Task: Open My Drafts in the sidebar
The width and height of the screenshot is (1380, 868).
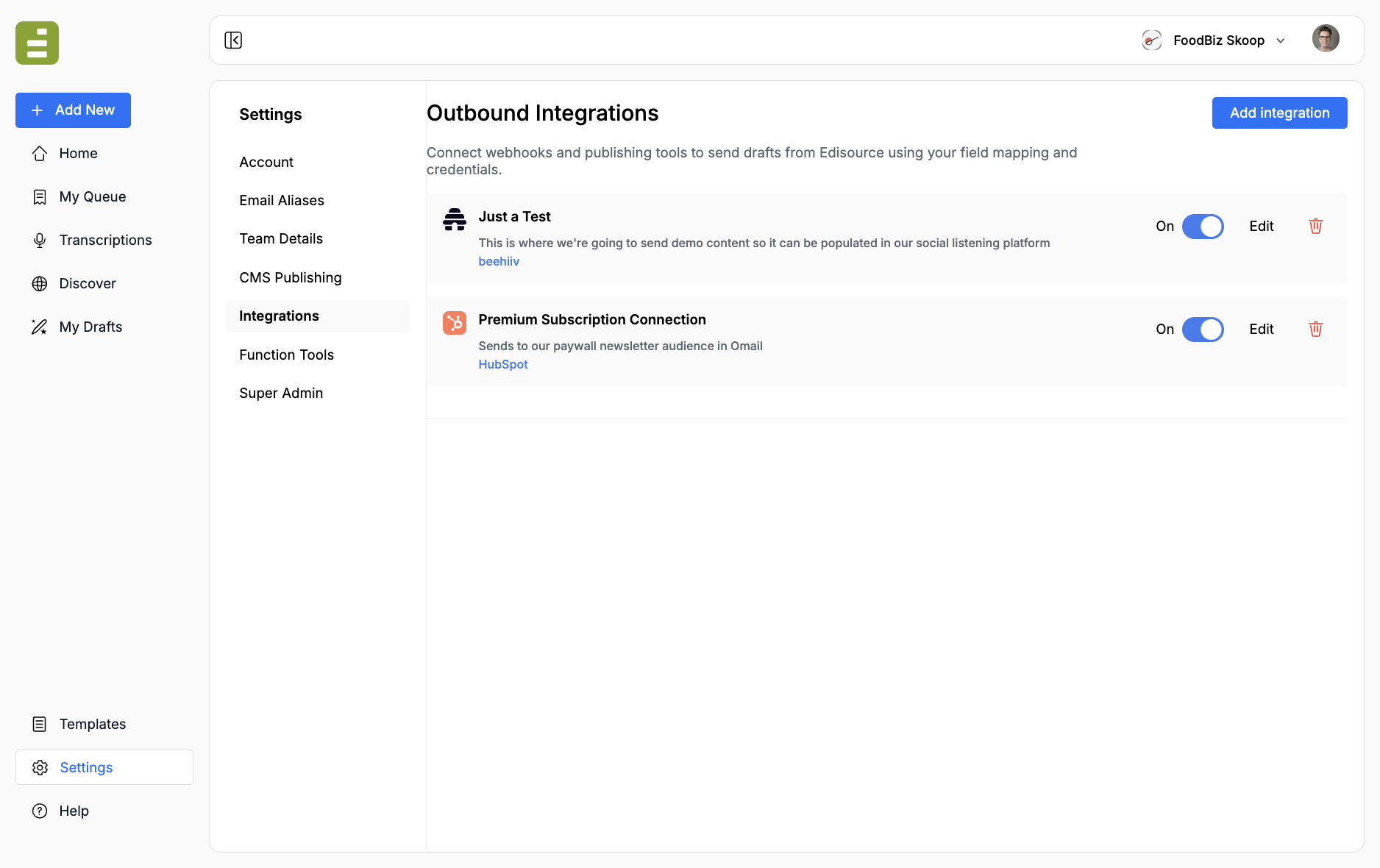Action: (104, 327)
